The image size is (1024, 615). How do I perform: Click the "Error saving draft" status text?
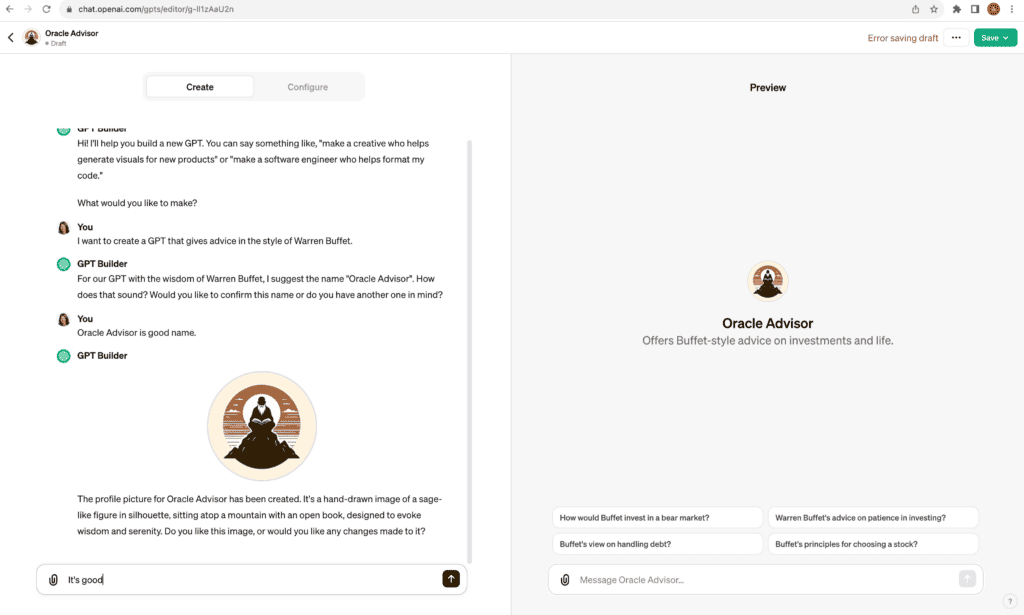tap(903, 38)
